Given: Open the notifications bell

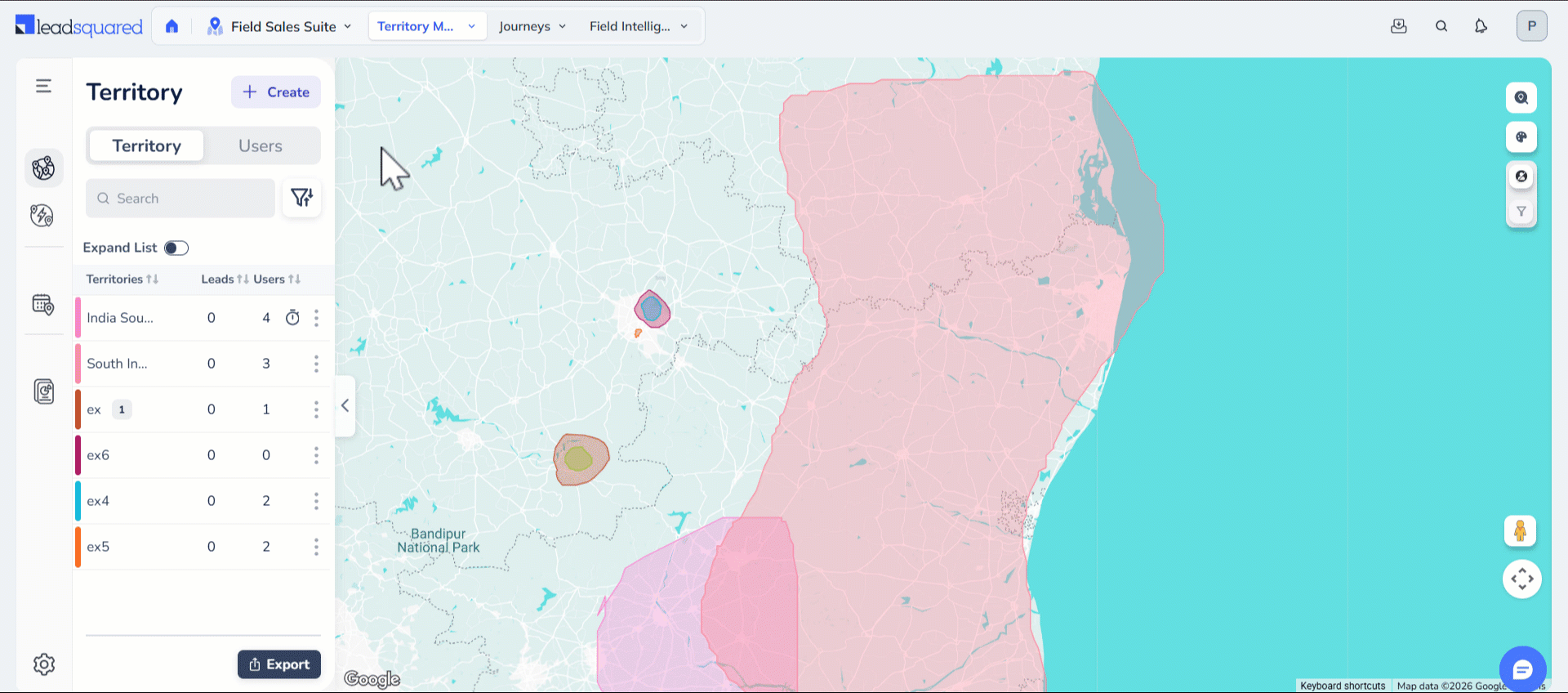Looking at the screenshot, I should click(x=1481, y=26).
